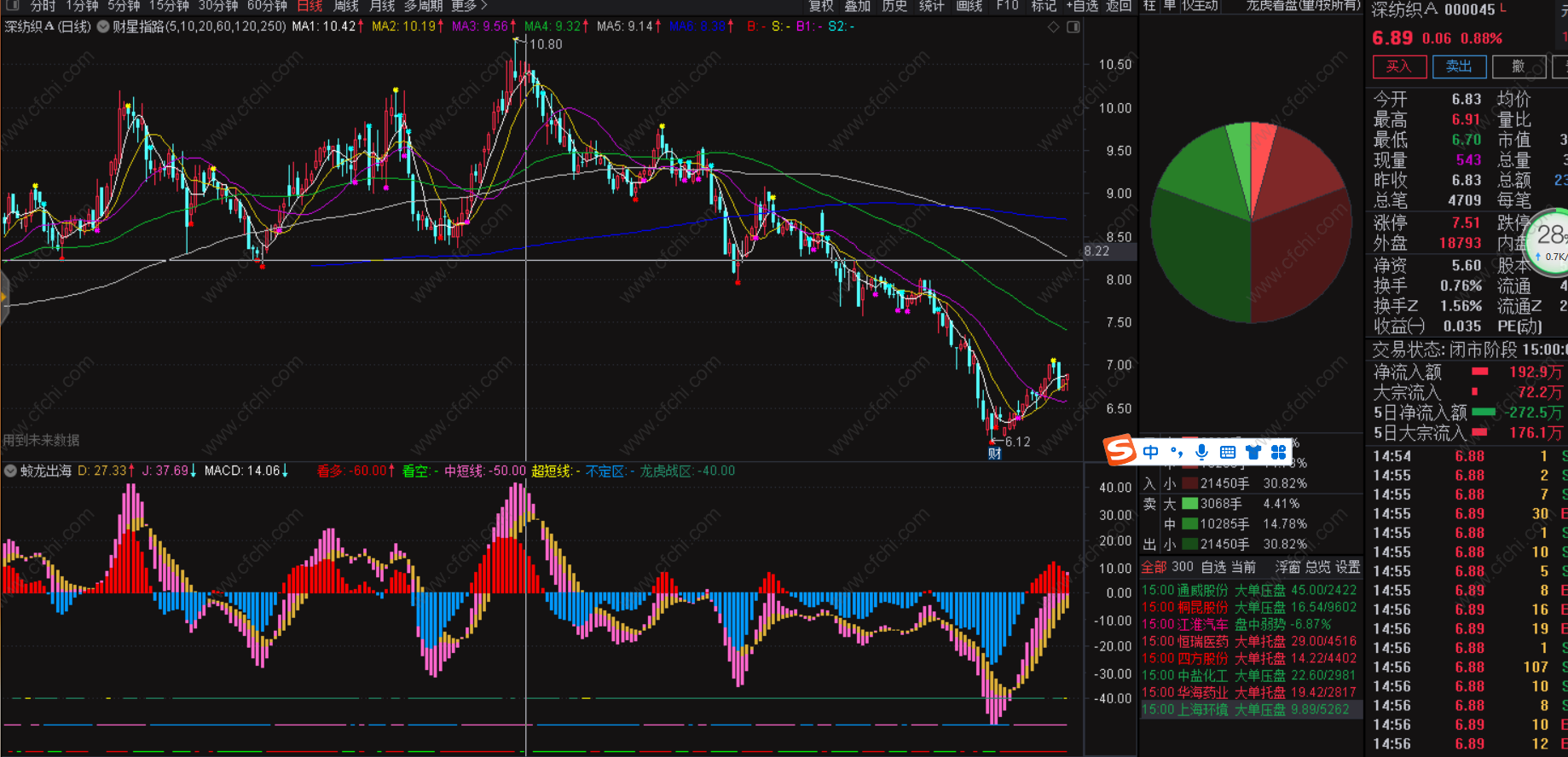The height and width of the screenshot is (757, 1568).
Task: Select the 自选 filter in alerts
Action: 1213,567
